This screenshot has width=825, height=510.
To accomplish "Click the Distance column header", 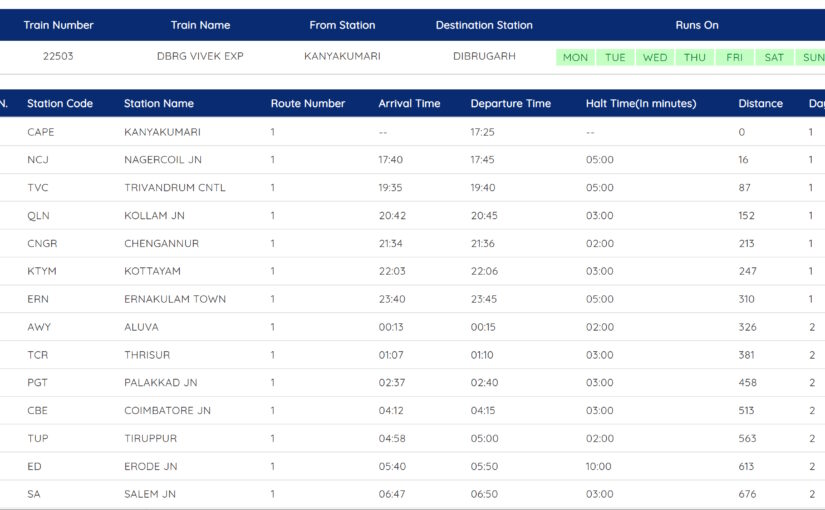I will pyautogui.click(x=760, y=104).
